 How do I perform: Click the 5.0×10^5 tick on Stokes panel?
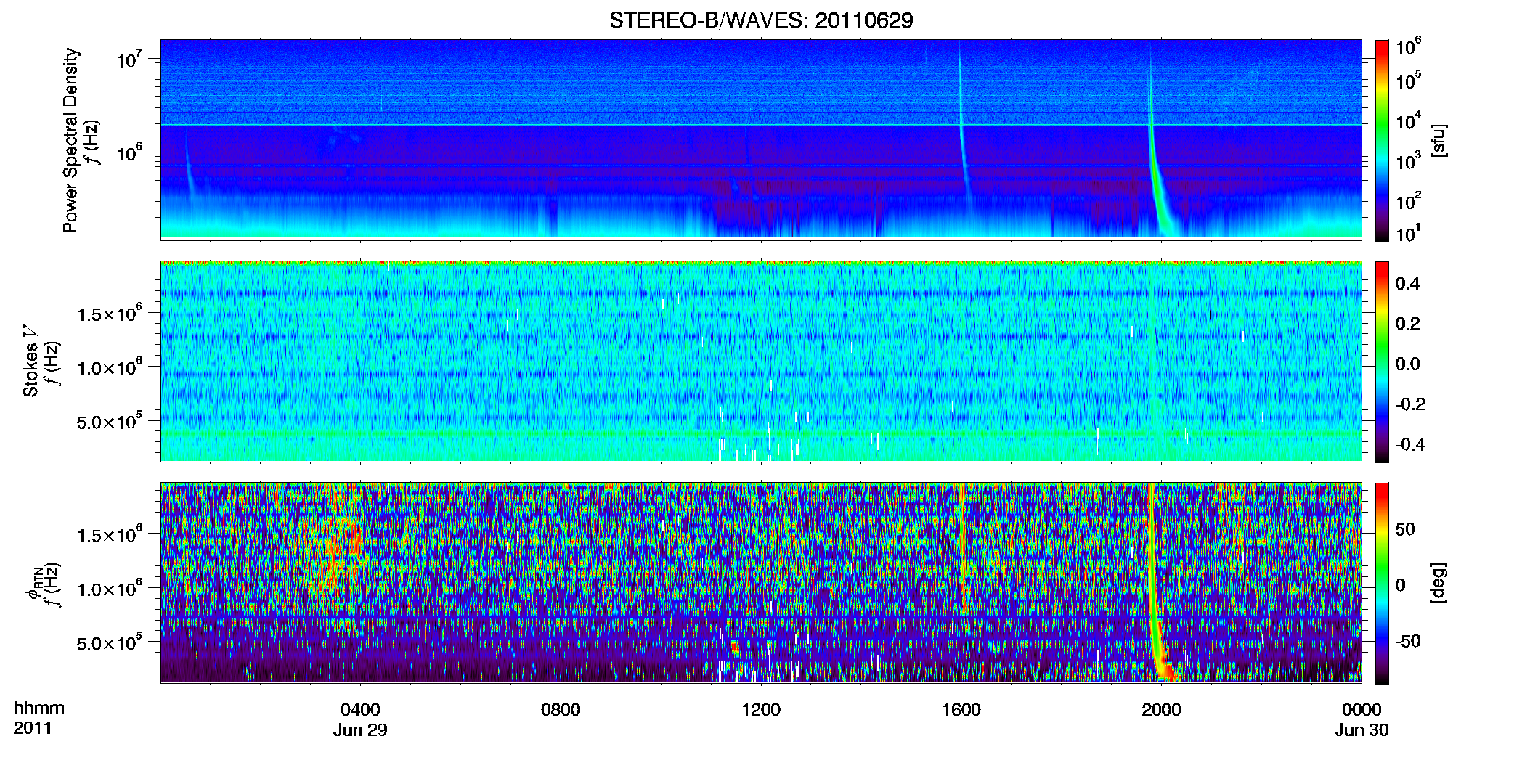110,421
